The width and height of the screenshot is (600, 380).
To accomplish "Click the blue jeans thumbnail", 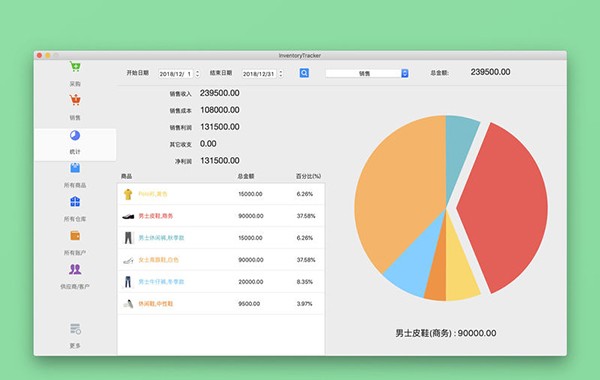I will 128,282.
